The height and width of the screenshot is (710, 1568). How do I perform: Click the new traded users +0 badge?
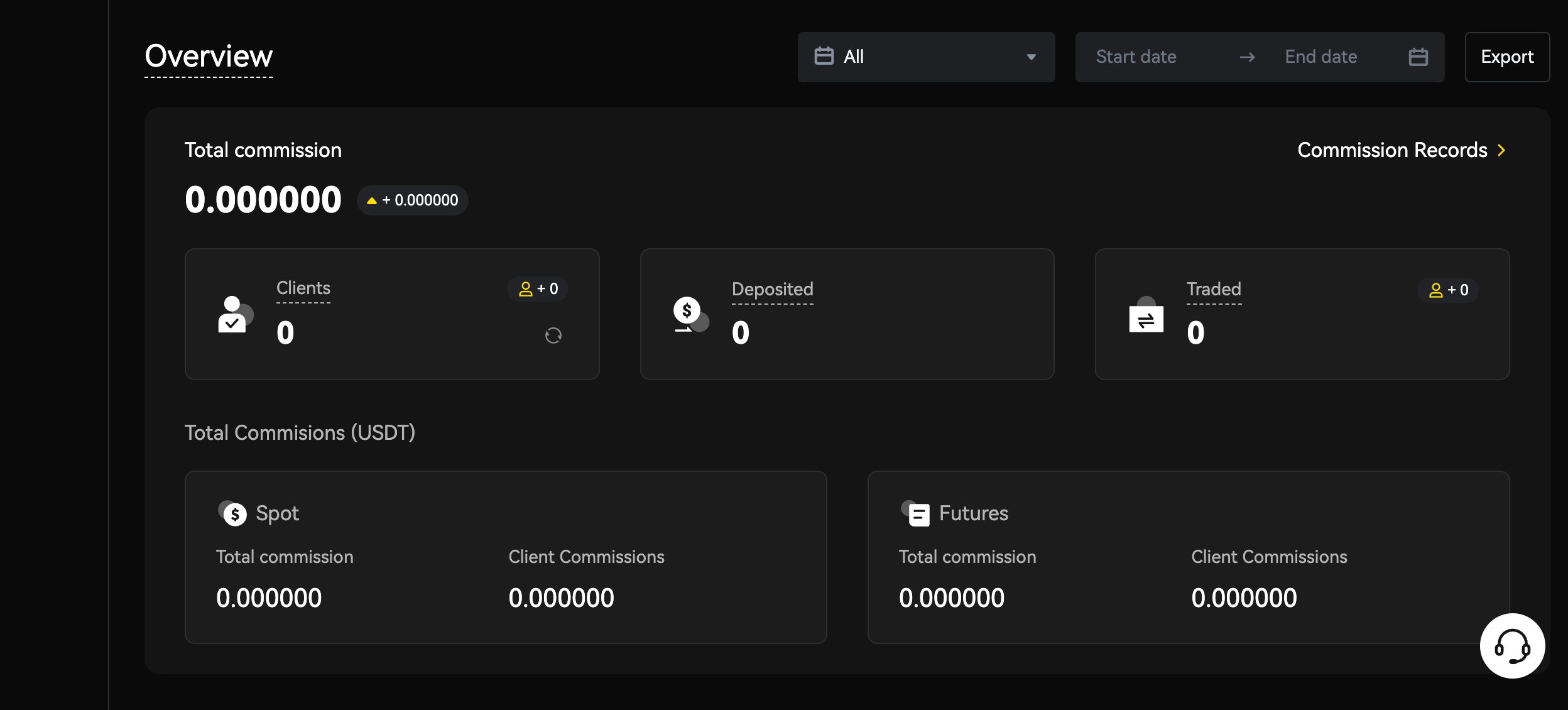1448,290
